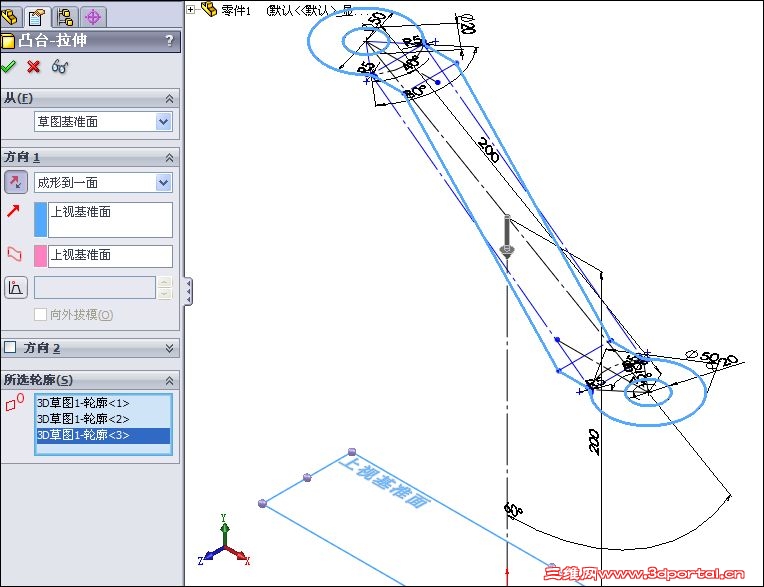Switch to the PropertyManager tab
764x587 pixels.
37,17
